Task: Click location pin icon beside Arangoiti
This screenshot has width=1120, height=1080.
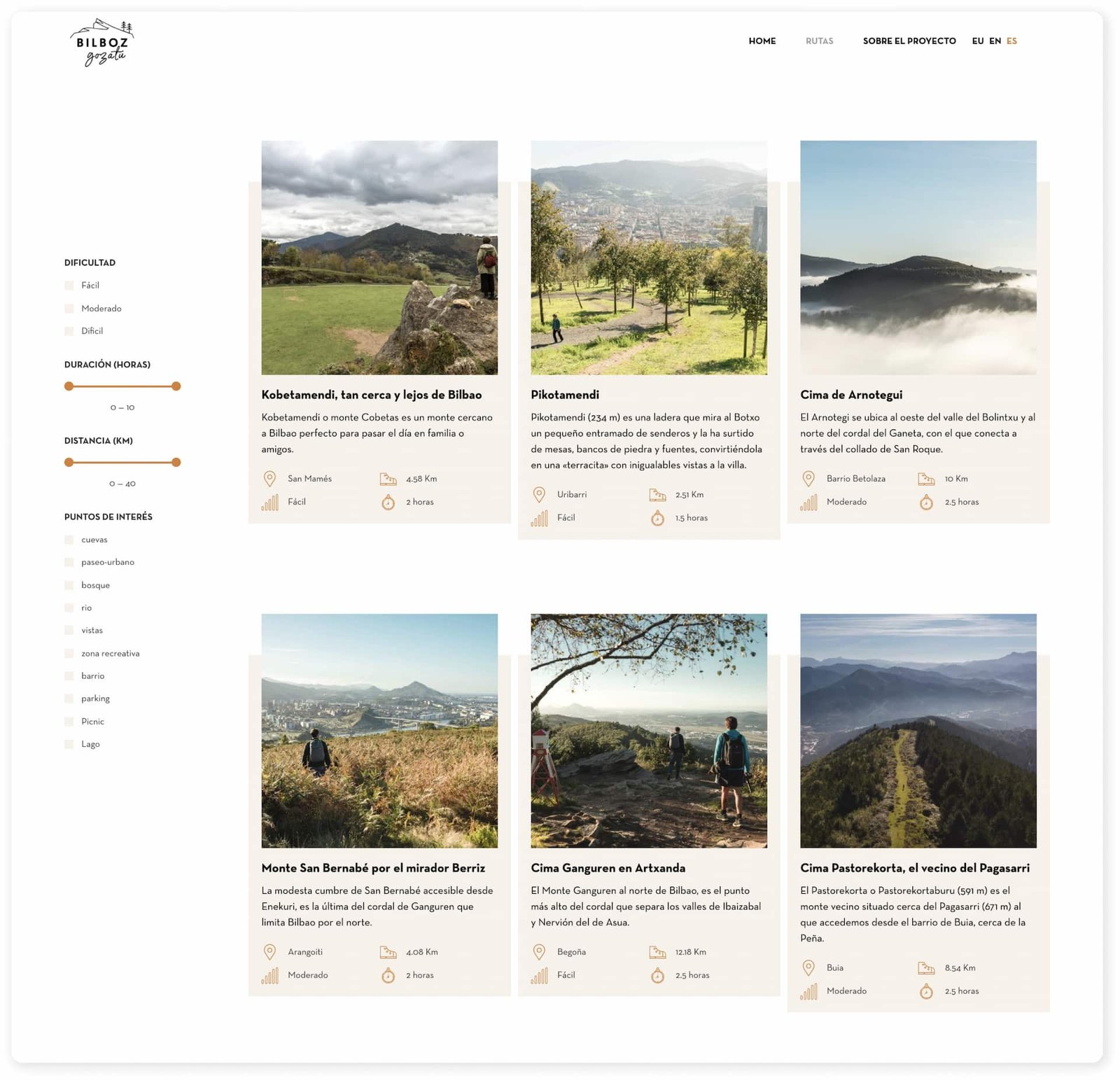Action: pos(269,952)
